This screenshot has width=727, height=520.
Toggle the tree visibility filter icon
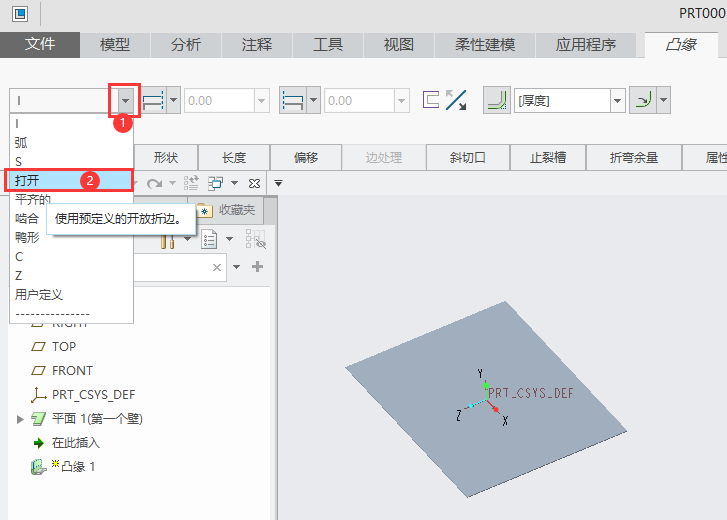point(255,239)
